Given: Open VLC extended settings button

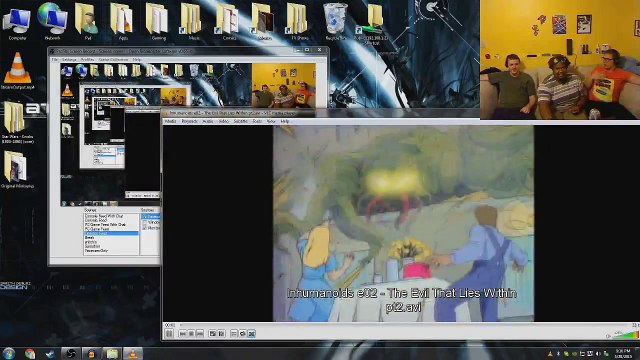Looking at the screenshot, I should coord(221,334).
